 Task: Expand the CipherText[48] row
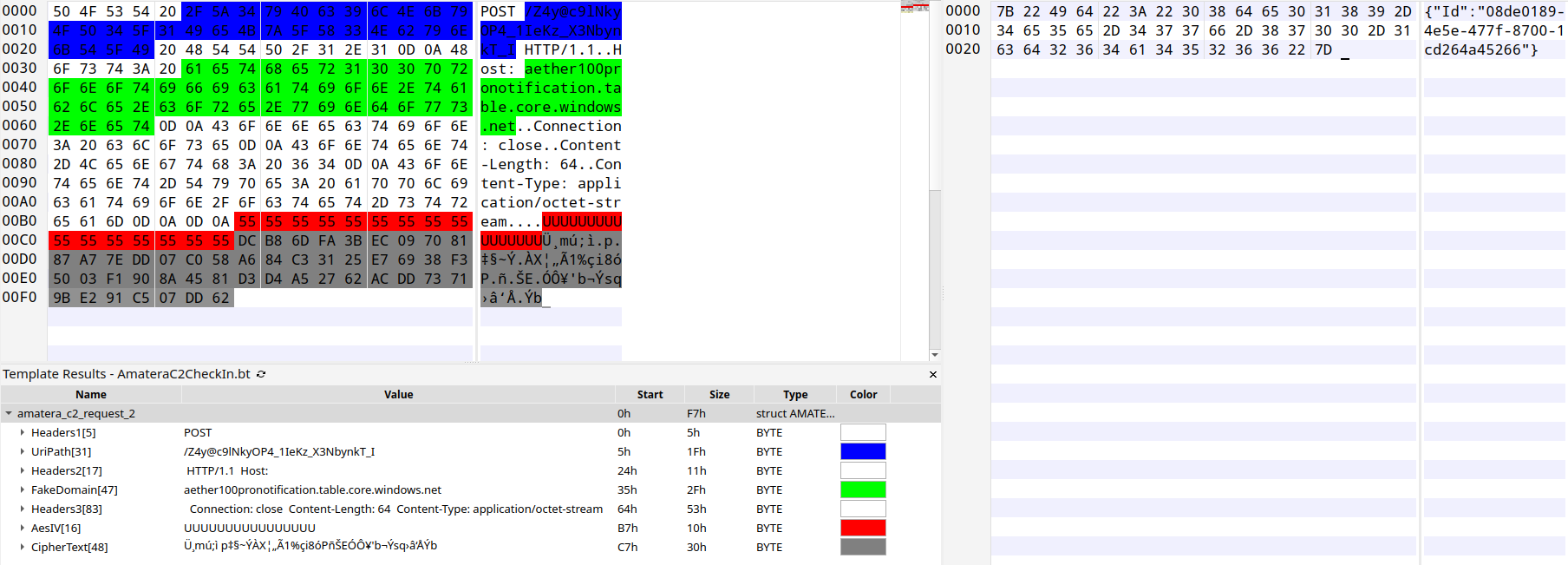23,548
